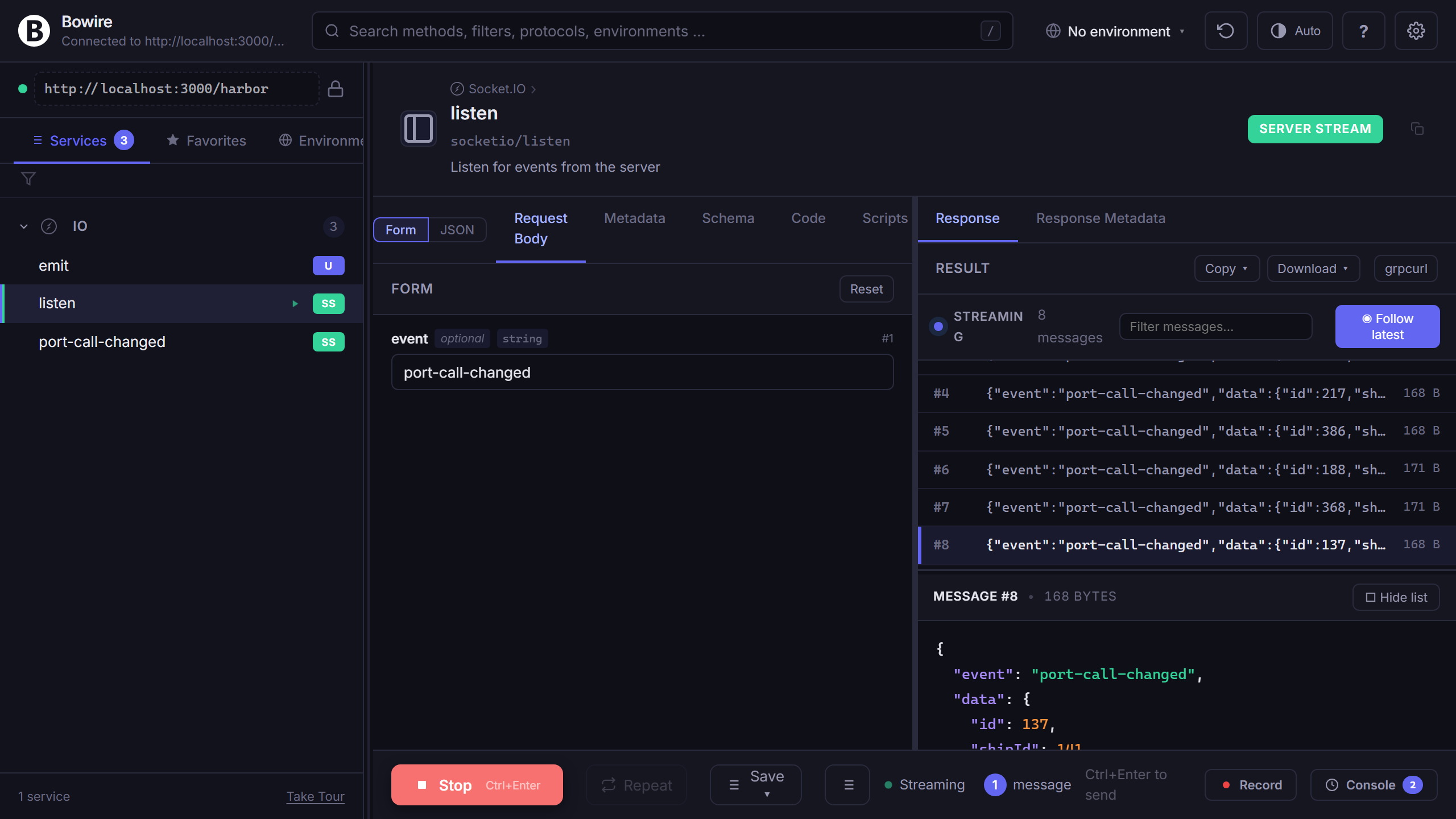Click the filter funnel icon in sidebar
This screenshot has width=1456, height=819.
(28, 179)
